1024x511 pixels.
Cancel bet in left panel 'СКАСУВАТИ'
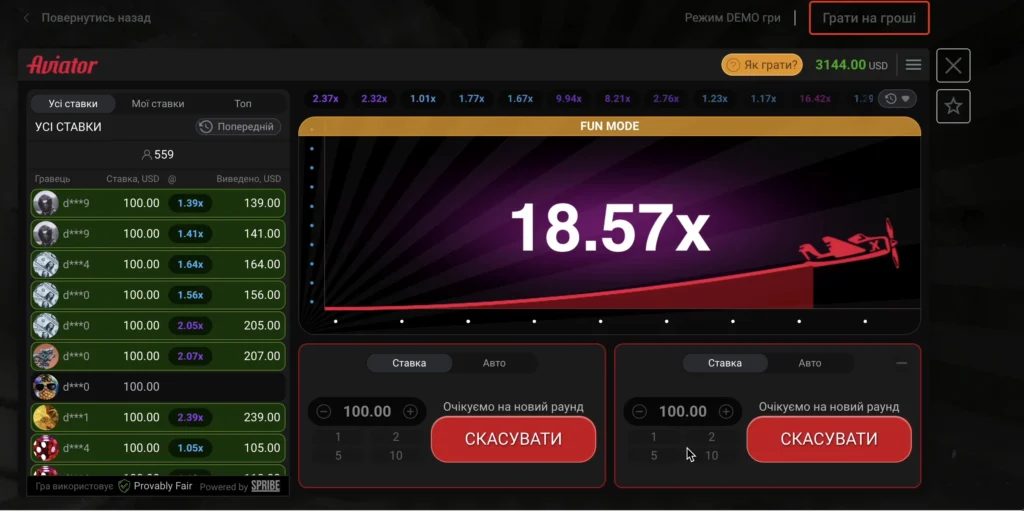point(513,439)
